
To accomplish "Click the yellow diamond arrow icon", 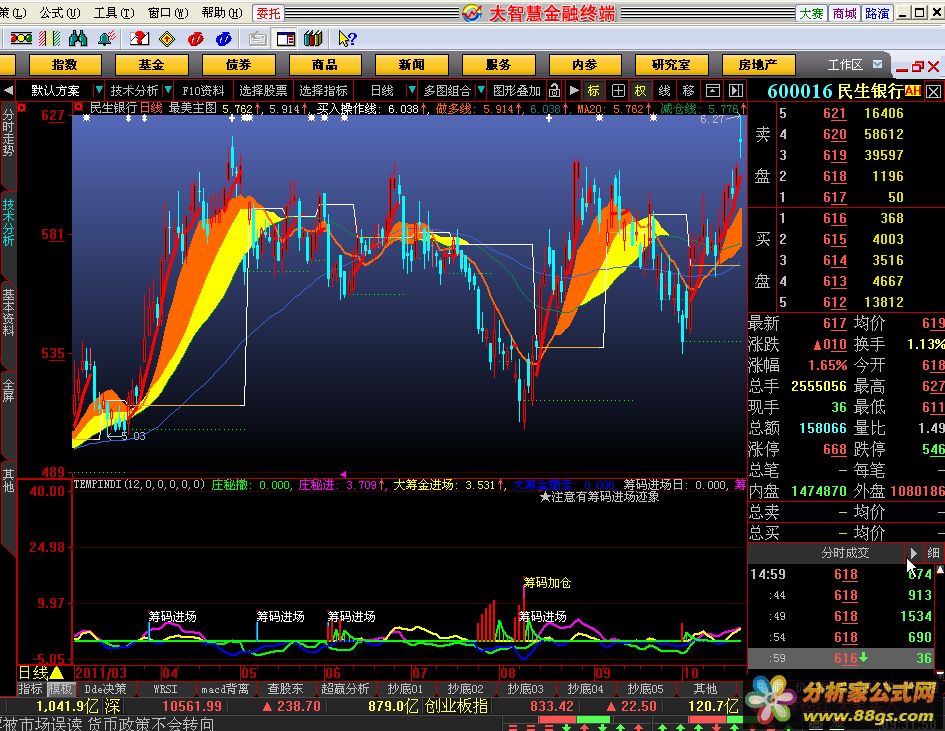I will click(167, 39).
